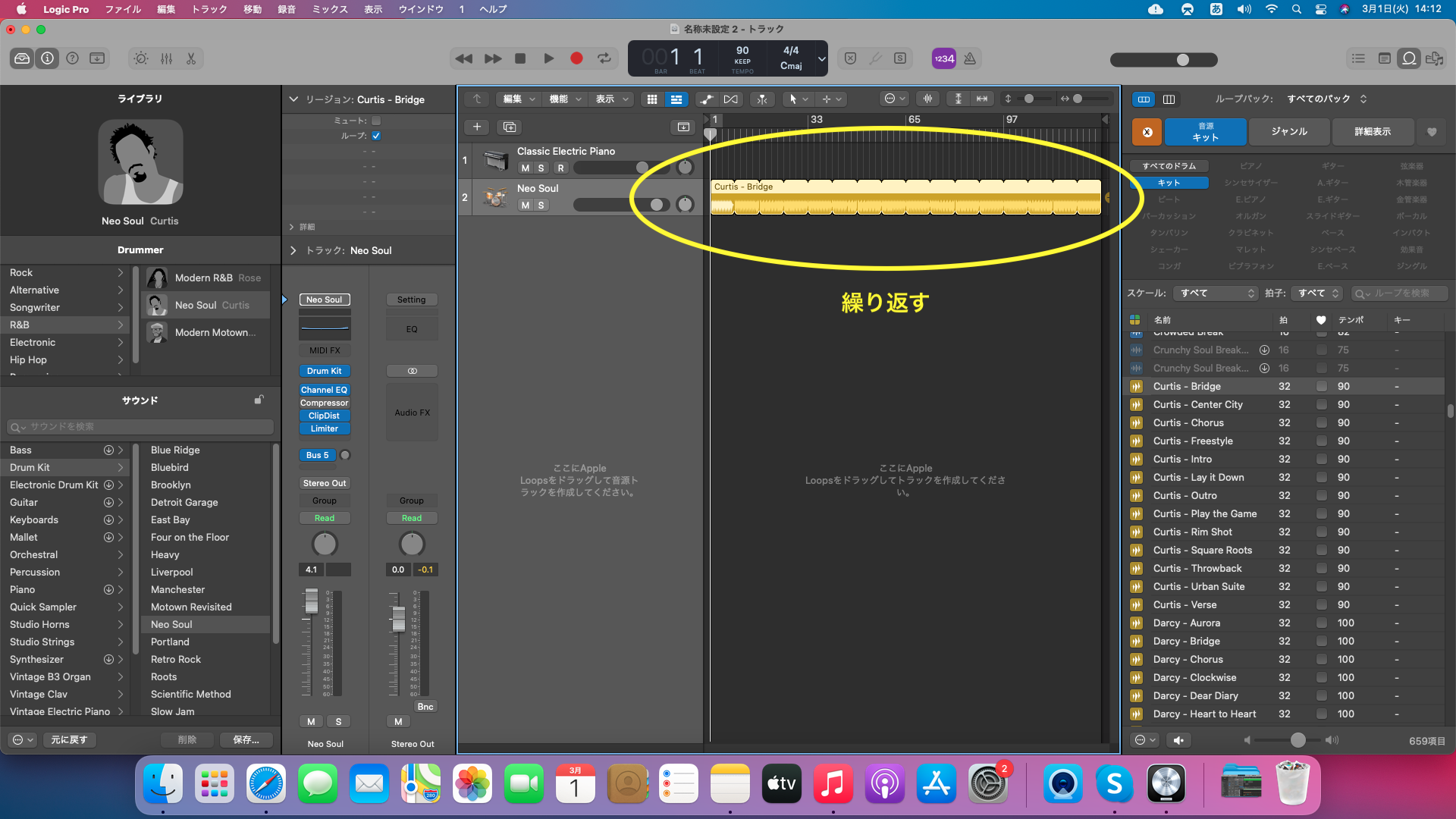Open the Scale filter dropdown
The width and height of the screenshot is (1456, 819).
pos(1216,293)
